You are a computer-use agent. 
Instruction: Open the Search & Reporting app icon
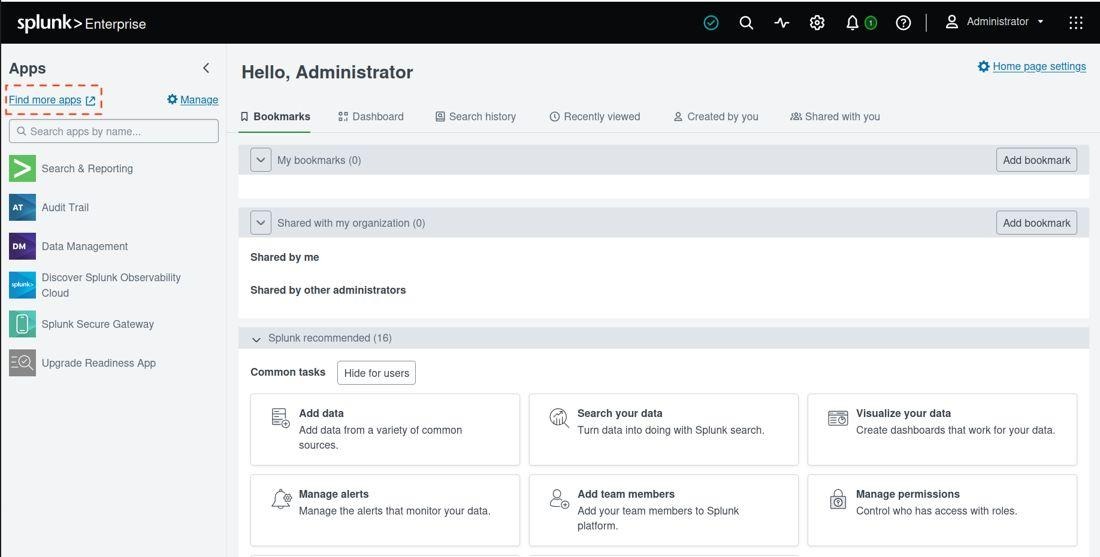(22, 168)
